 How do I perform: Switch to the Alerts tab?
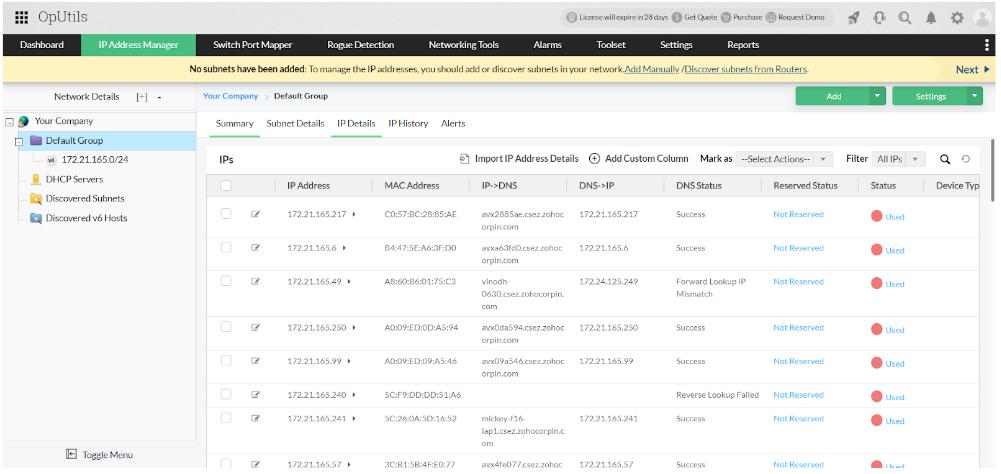click(x=453, y=123)
